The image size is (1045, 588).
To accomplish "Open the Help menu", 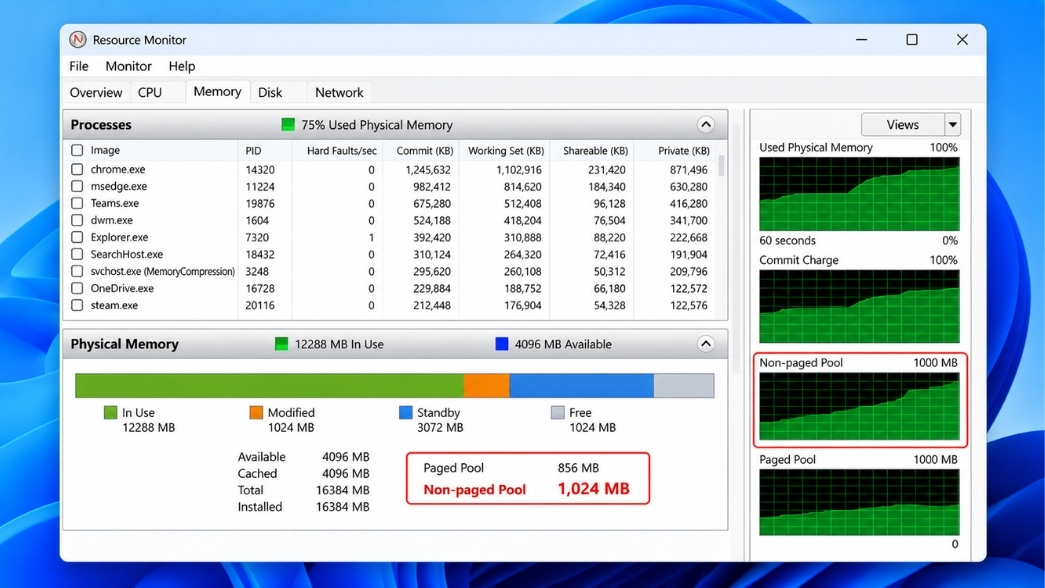I will (182, 66).
